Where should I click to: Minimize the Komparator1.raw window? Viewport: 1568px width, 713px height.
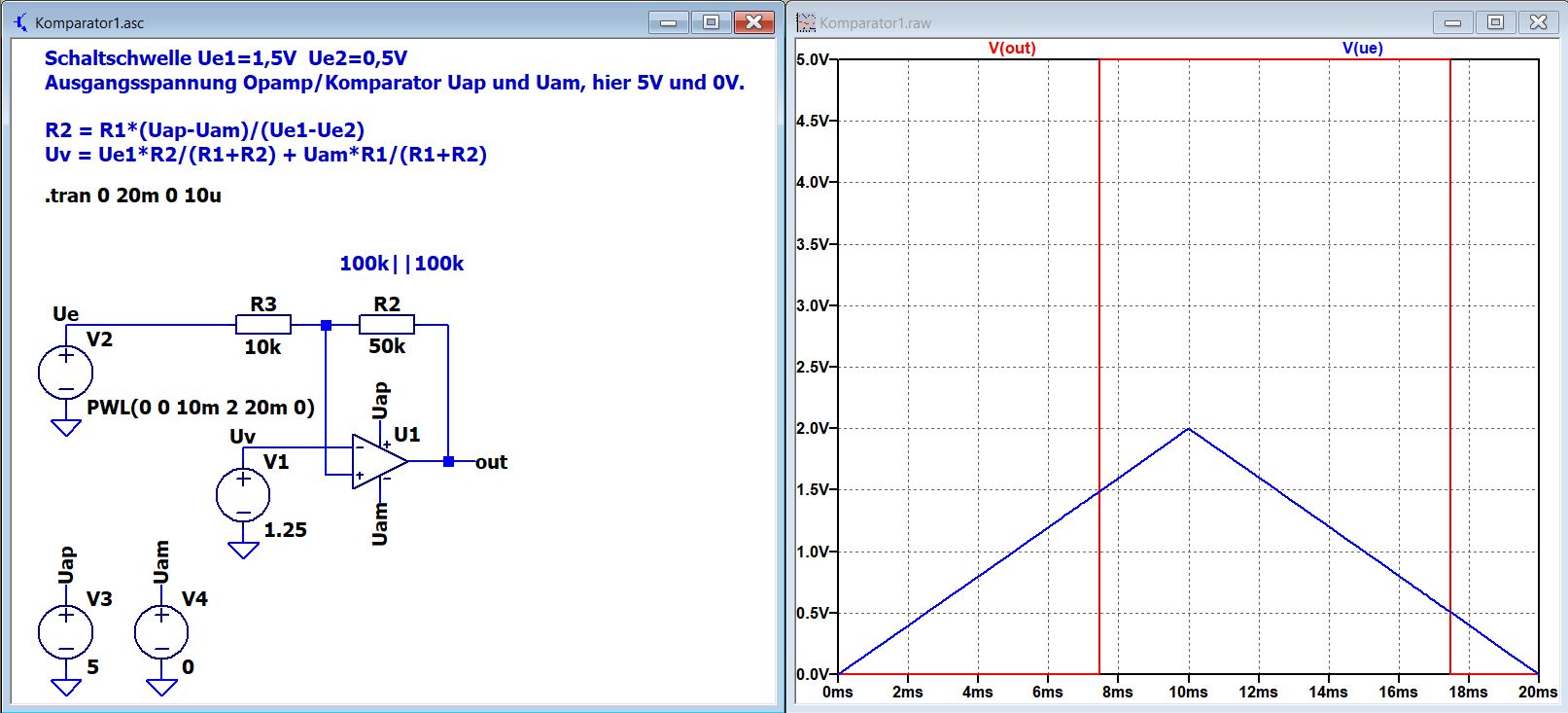[x=1453, y=22]
